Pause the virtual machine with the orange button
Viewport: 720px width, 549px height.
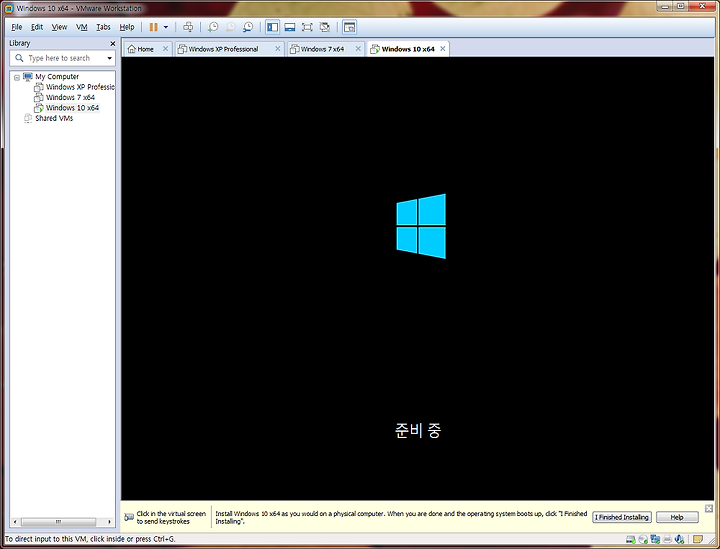tap(153, 27)
